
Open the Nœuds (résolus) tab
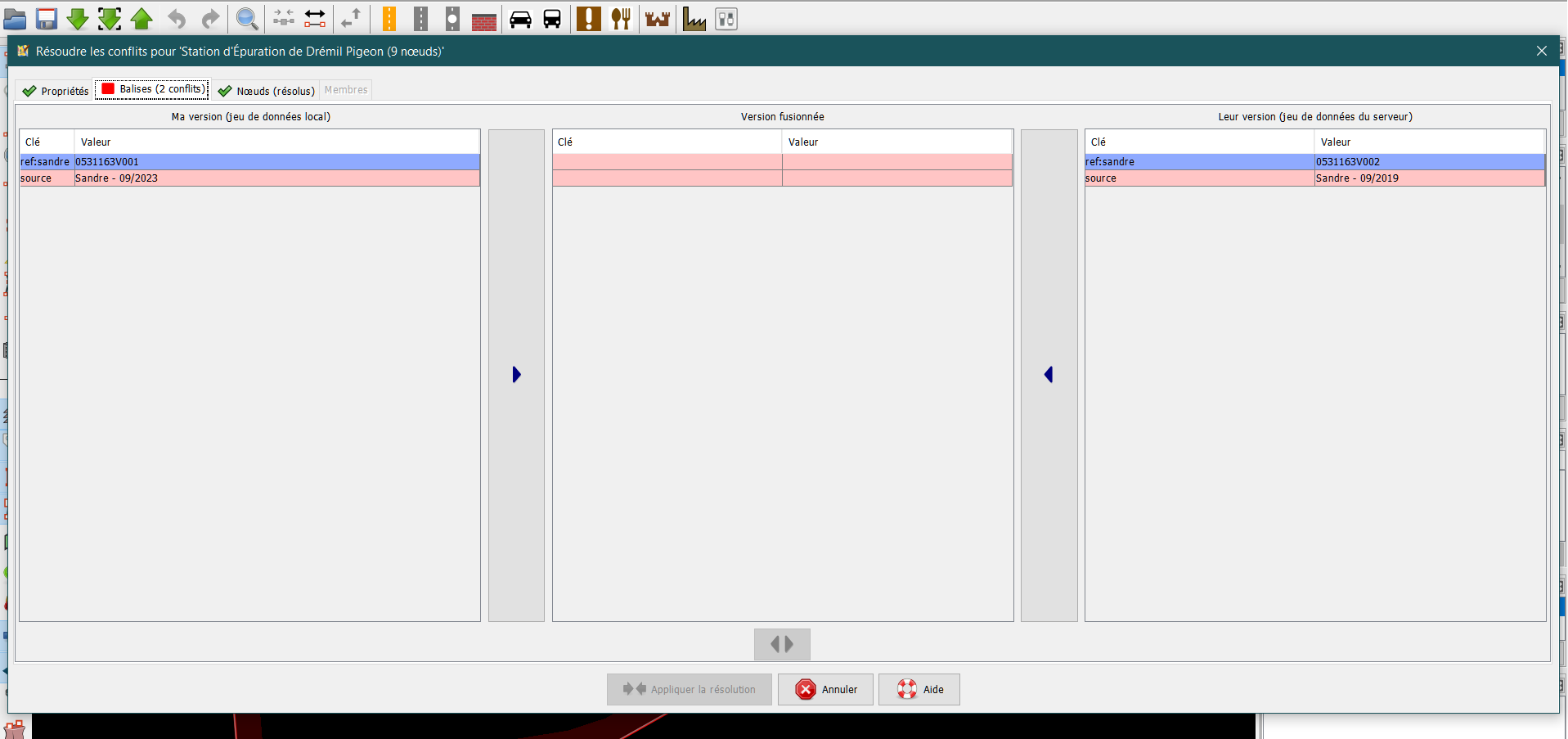(x=267, y=91)
